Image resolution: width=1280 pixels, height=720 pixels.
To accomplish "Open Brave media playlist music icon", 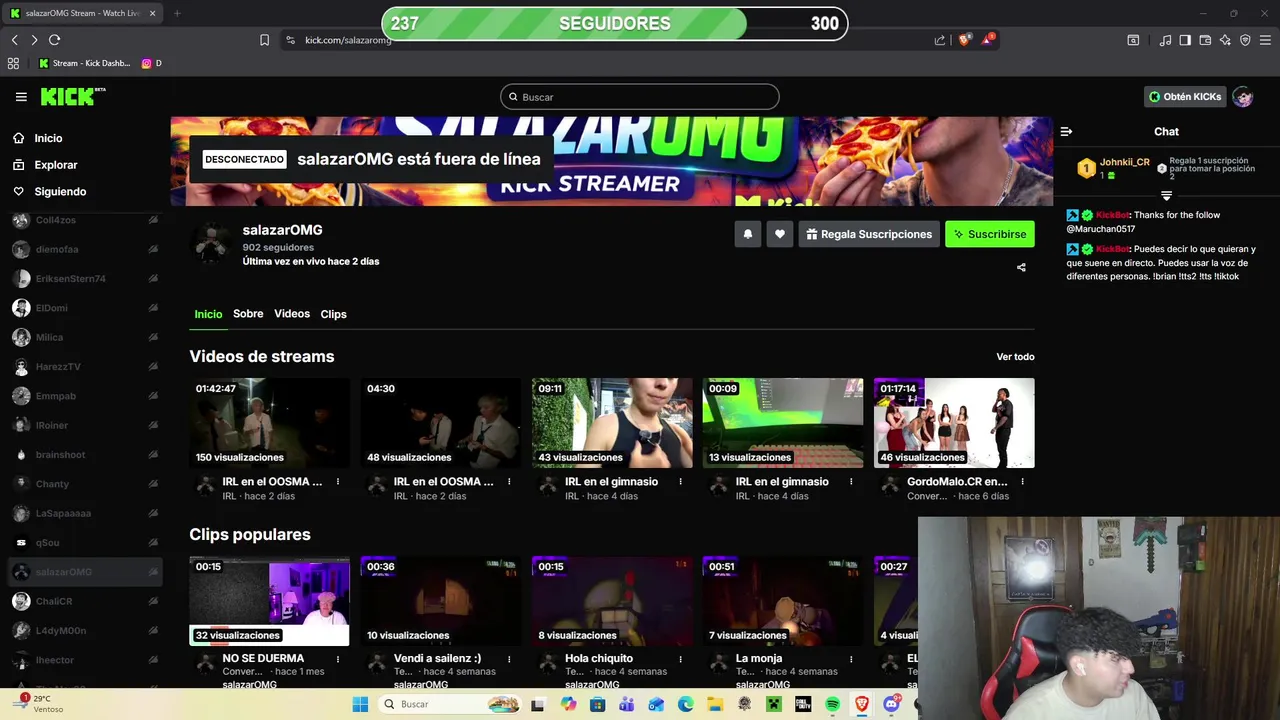I will (1165, 40).
